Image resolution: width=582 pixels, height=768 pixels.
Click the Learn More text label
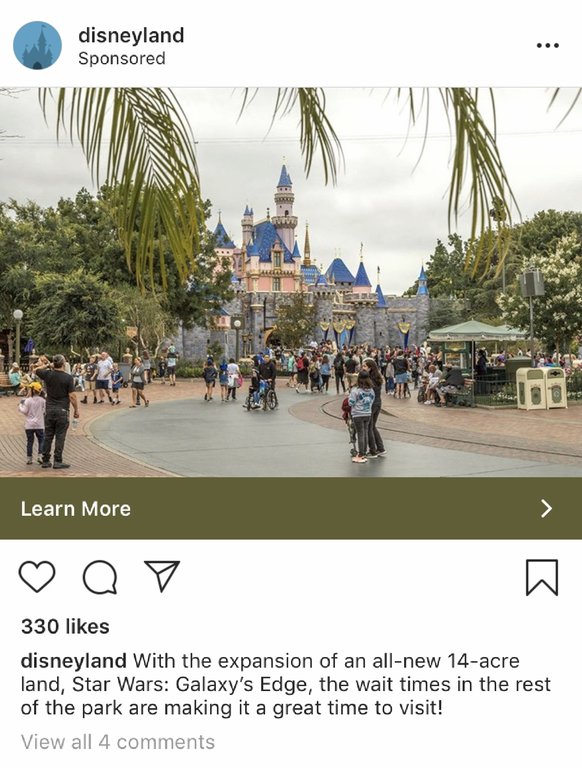tap(75, 508)
